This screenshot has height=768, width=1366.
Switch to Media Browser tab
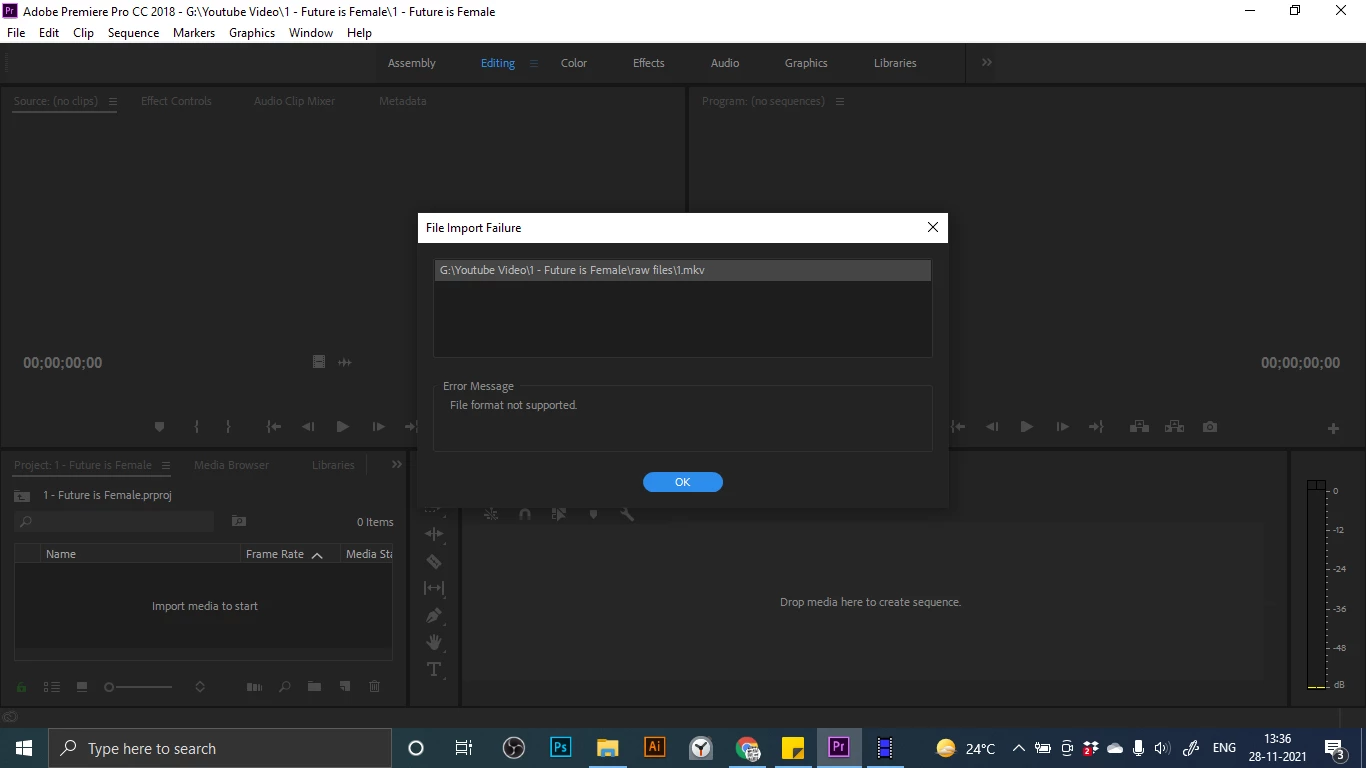(231, 465)
